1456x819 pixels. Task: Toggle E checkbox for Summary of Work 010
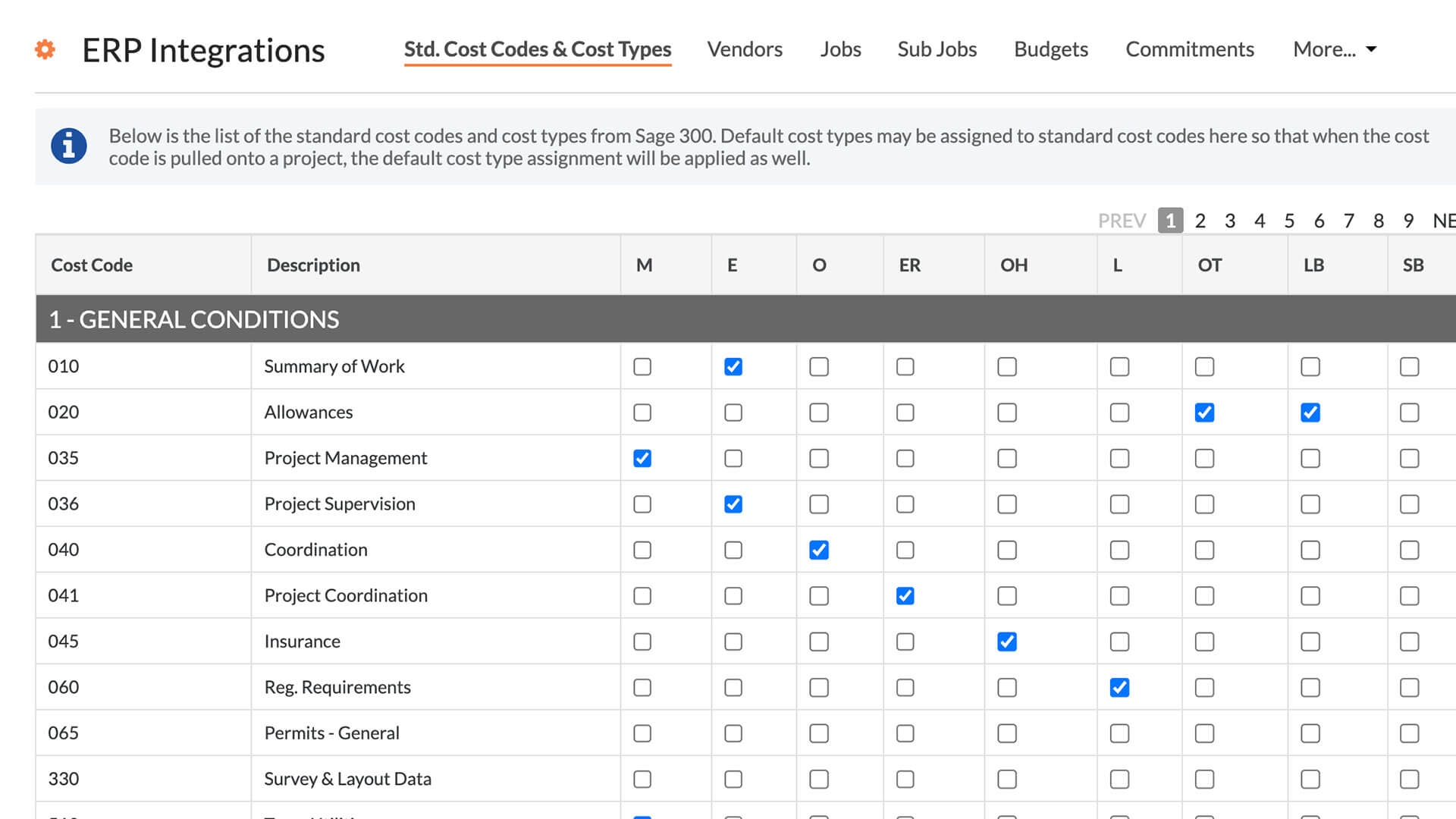click(x=733, y=366)
